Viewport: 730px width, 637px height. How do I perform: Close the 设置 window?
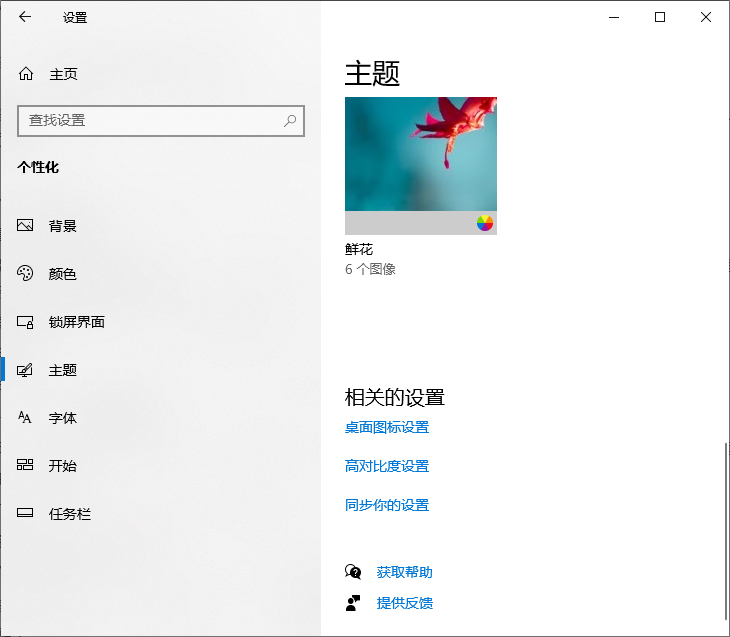tap(706, 17)
